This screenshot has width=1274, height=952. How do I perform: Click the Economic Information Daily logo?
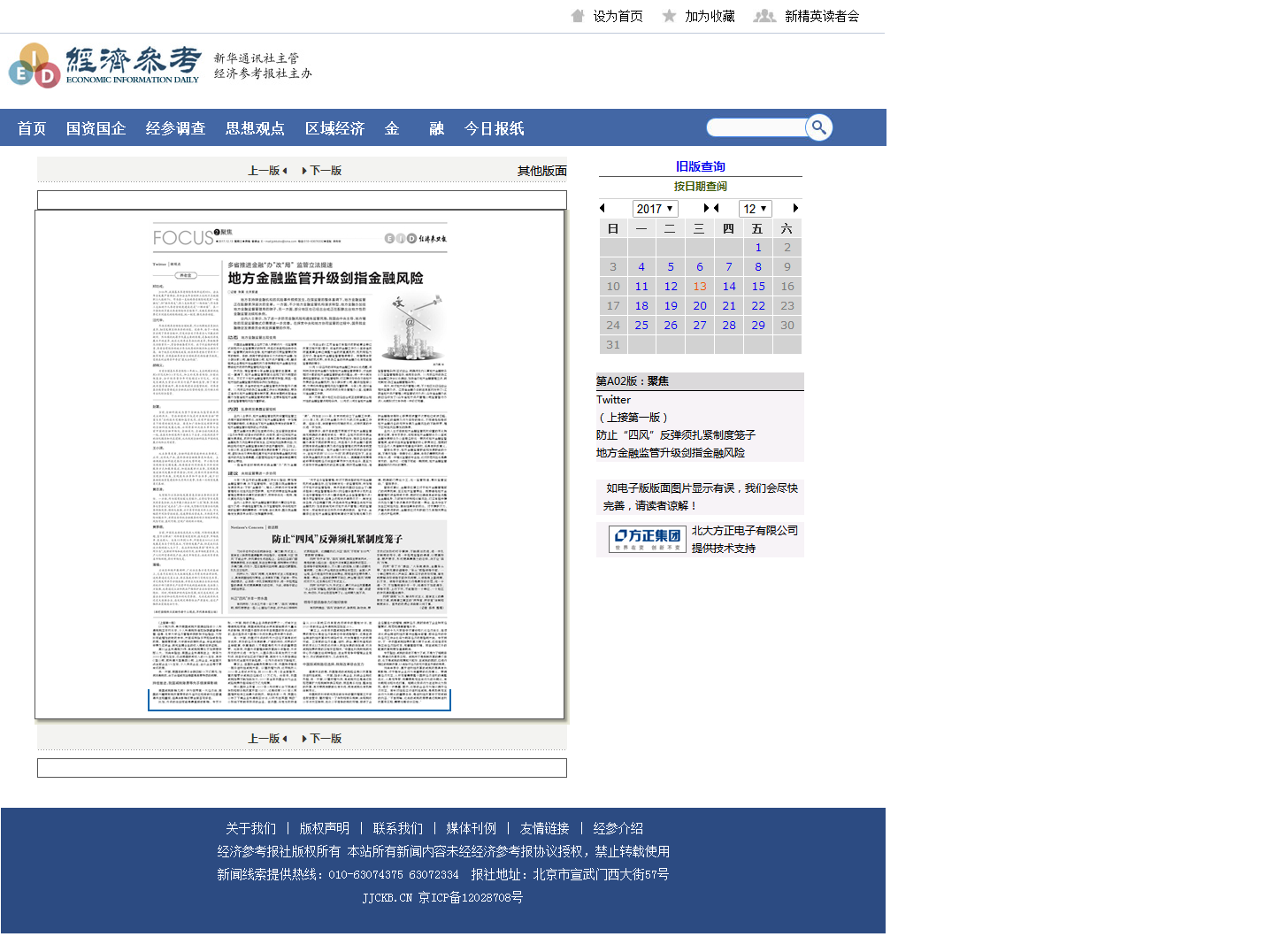pyautogui.click(x=104, y=65)
